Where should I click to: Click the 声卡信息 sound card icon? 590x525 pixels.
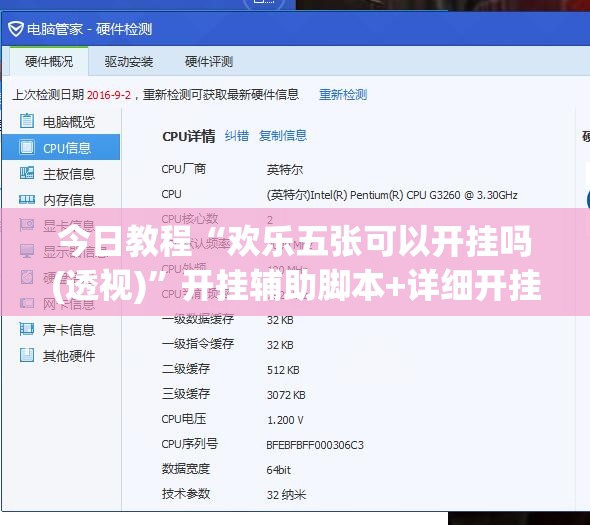point(27,329)
